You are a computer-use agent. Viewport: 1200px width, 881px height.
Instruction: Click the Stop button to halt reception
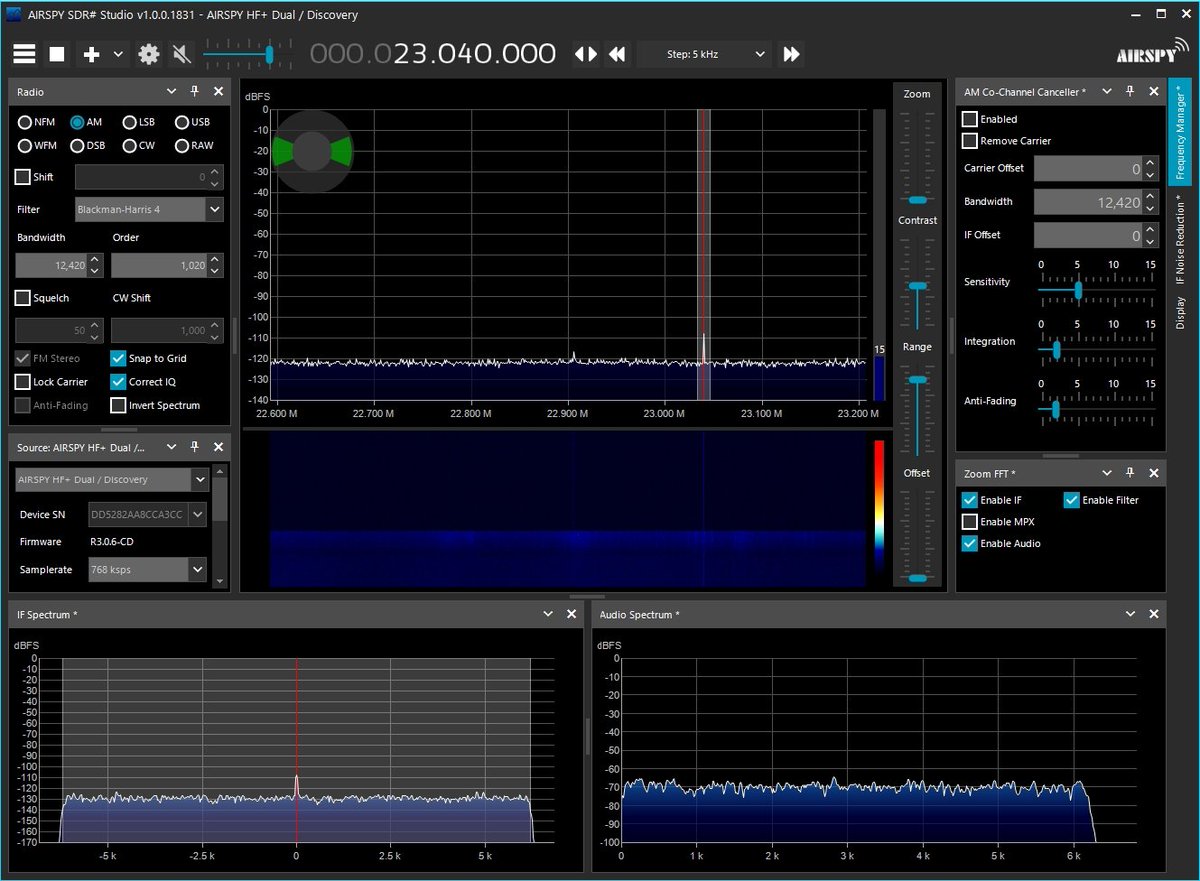tap(57, 54)
